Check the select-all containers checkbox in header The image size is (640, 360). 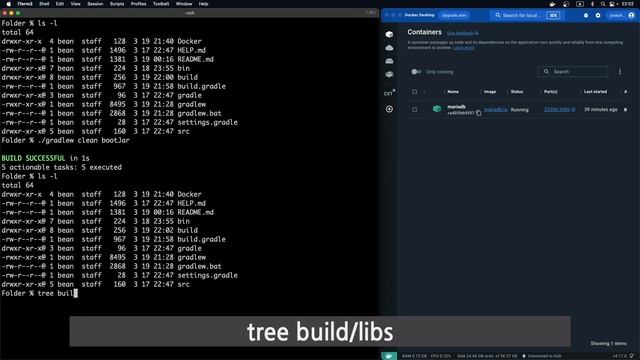pos(415,92)
